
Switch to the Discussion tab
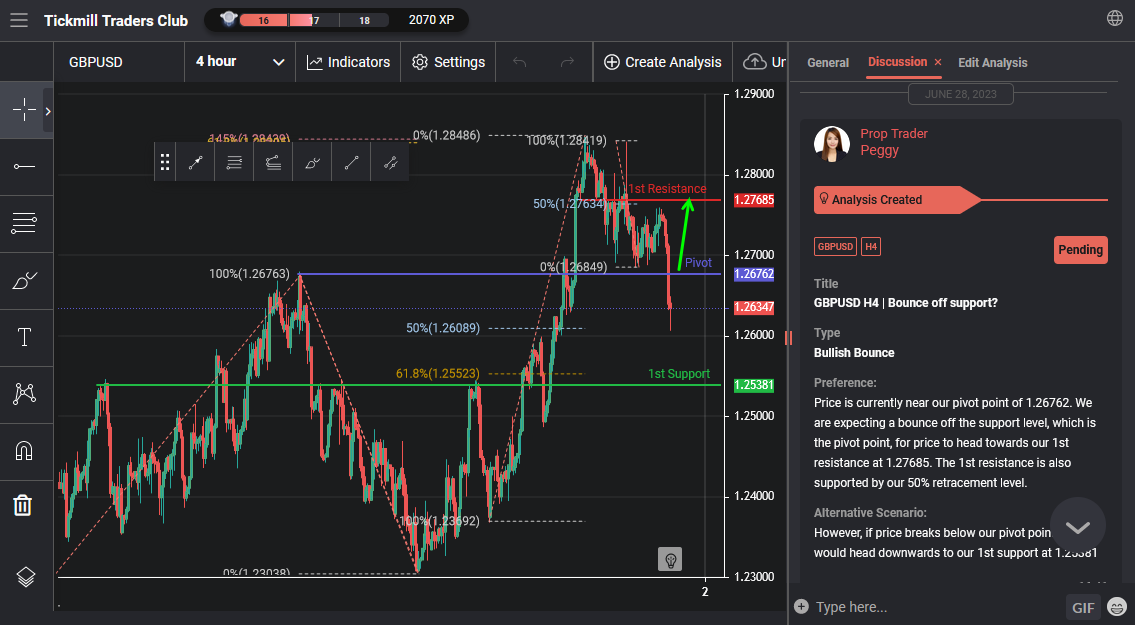(897, 62)
